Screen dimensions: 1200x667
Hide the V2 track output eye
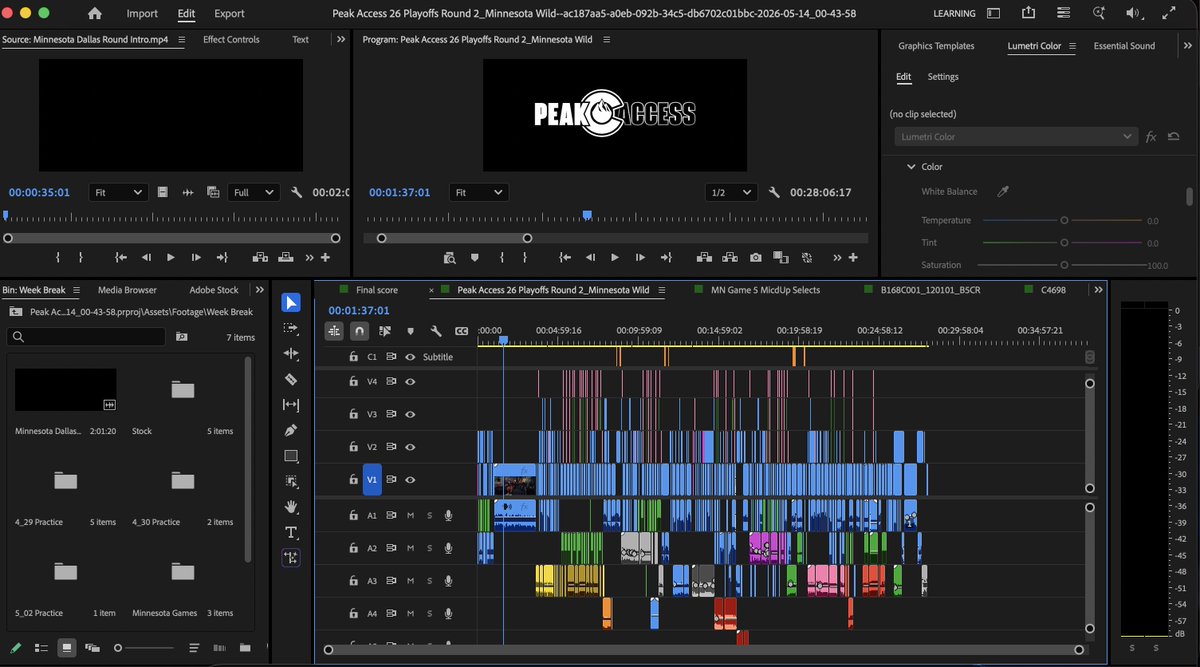pos(410,447)
